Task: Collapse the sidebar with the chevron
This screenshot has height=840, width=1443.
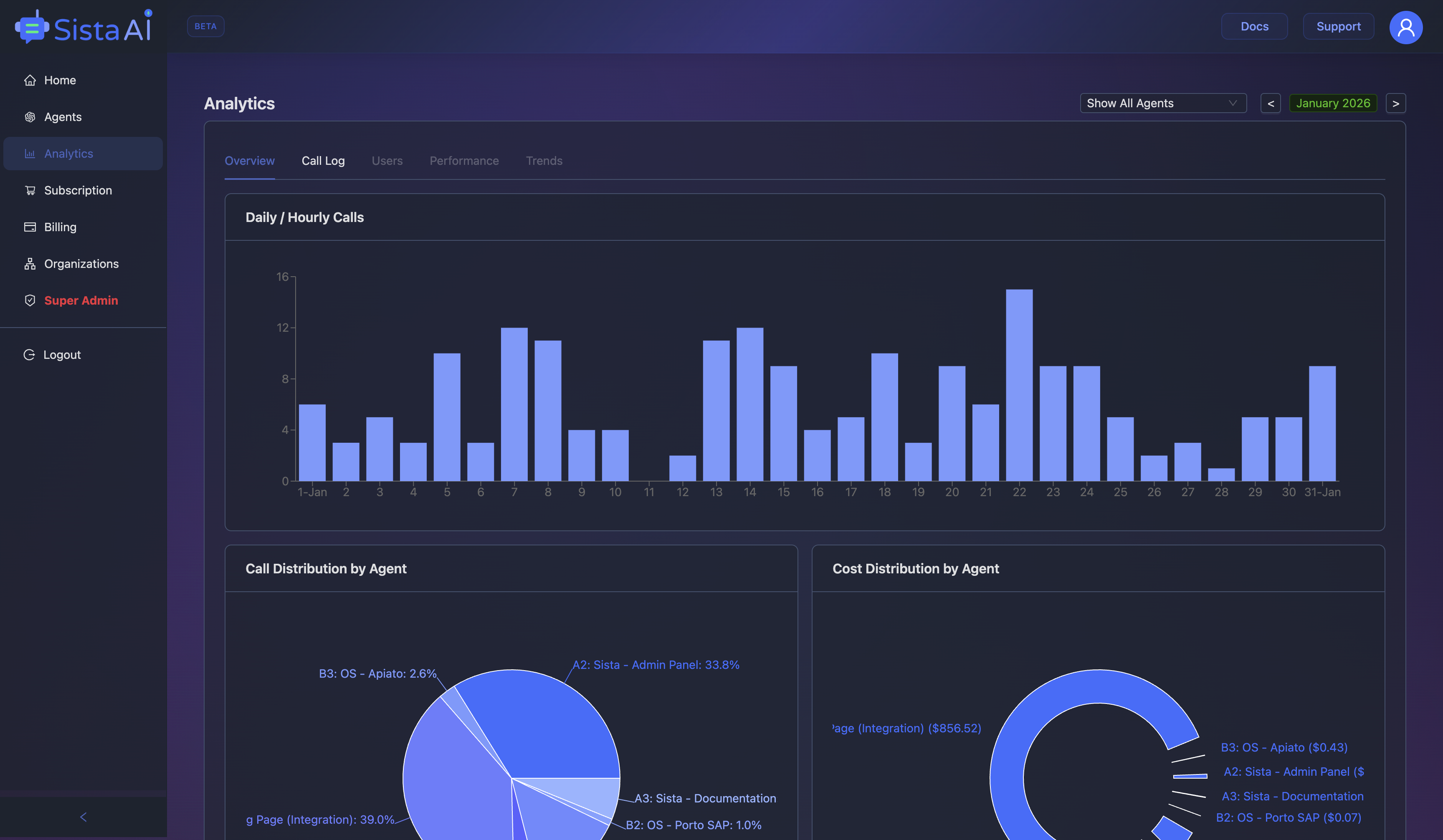Action: pos(83,817)
